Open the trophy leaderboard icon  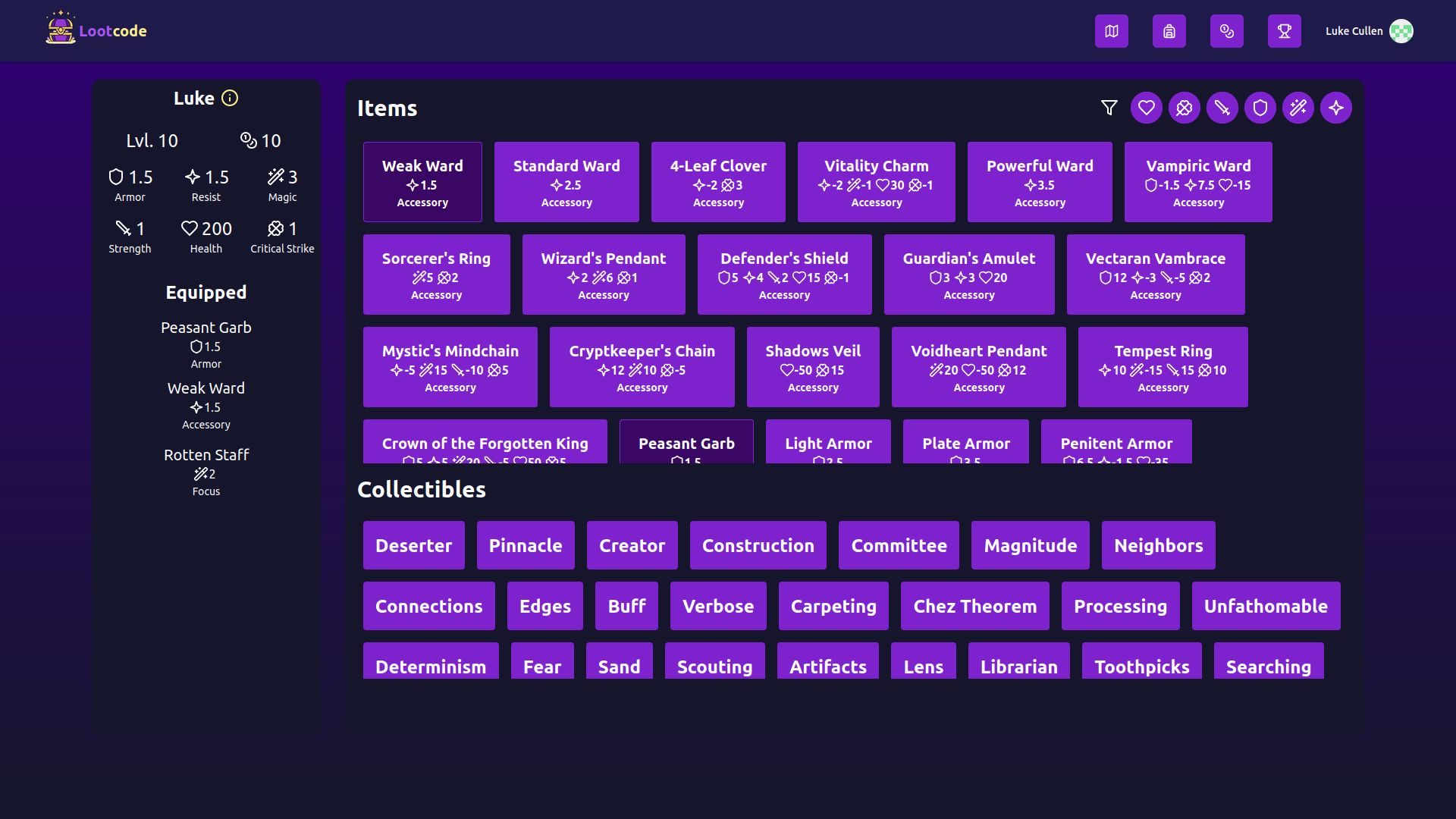1284,31
